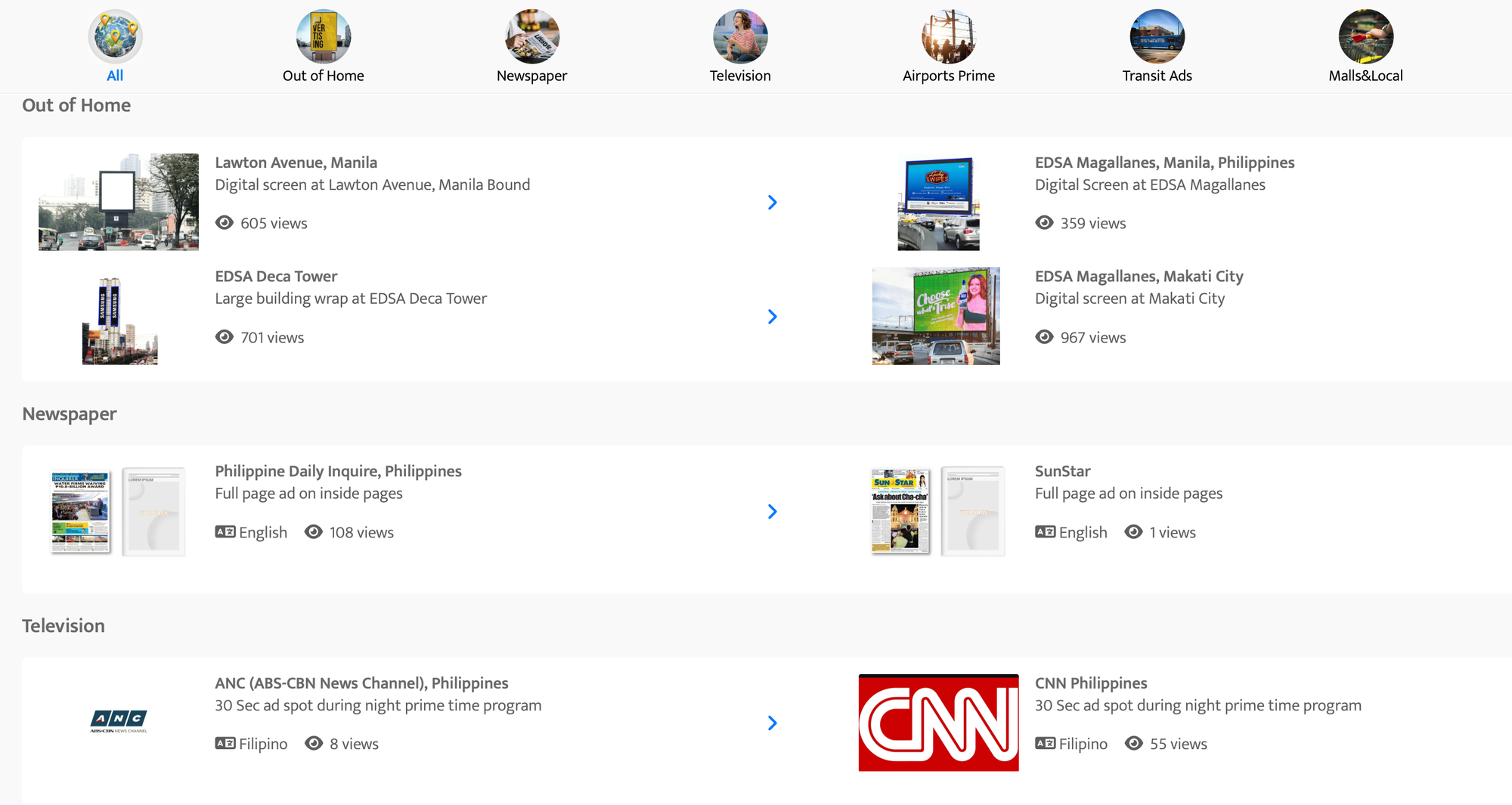This screenshot has height=805, width=1512.
Task: Select the All category globe icon
Action: point(115,36)
